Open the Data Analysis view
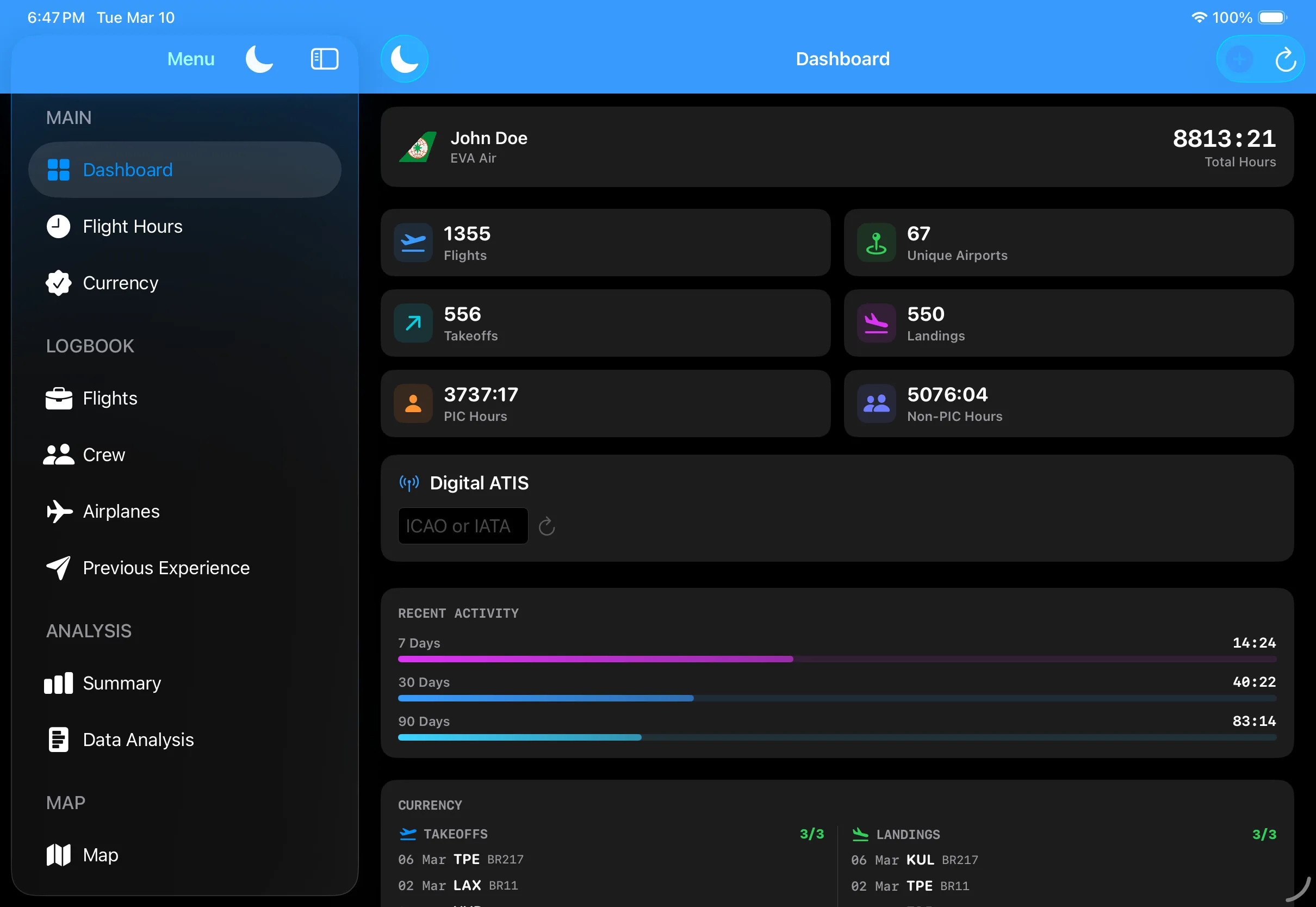The image size is (1316, 907). (139, 740)
